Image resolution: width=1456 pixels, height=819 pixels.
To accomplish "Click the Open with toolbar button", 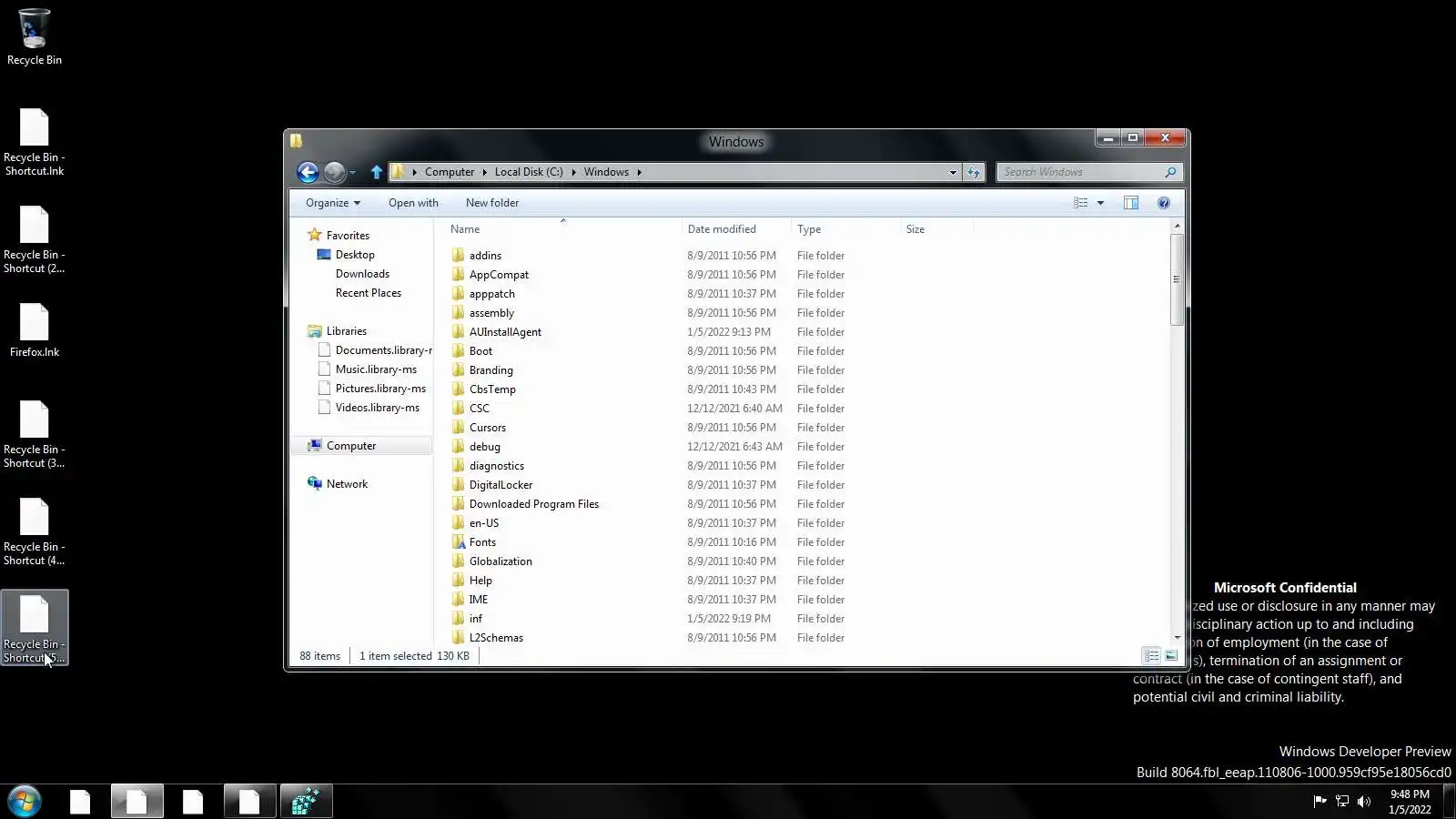I will [413, 203].
